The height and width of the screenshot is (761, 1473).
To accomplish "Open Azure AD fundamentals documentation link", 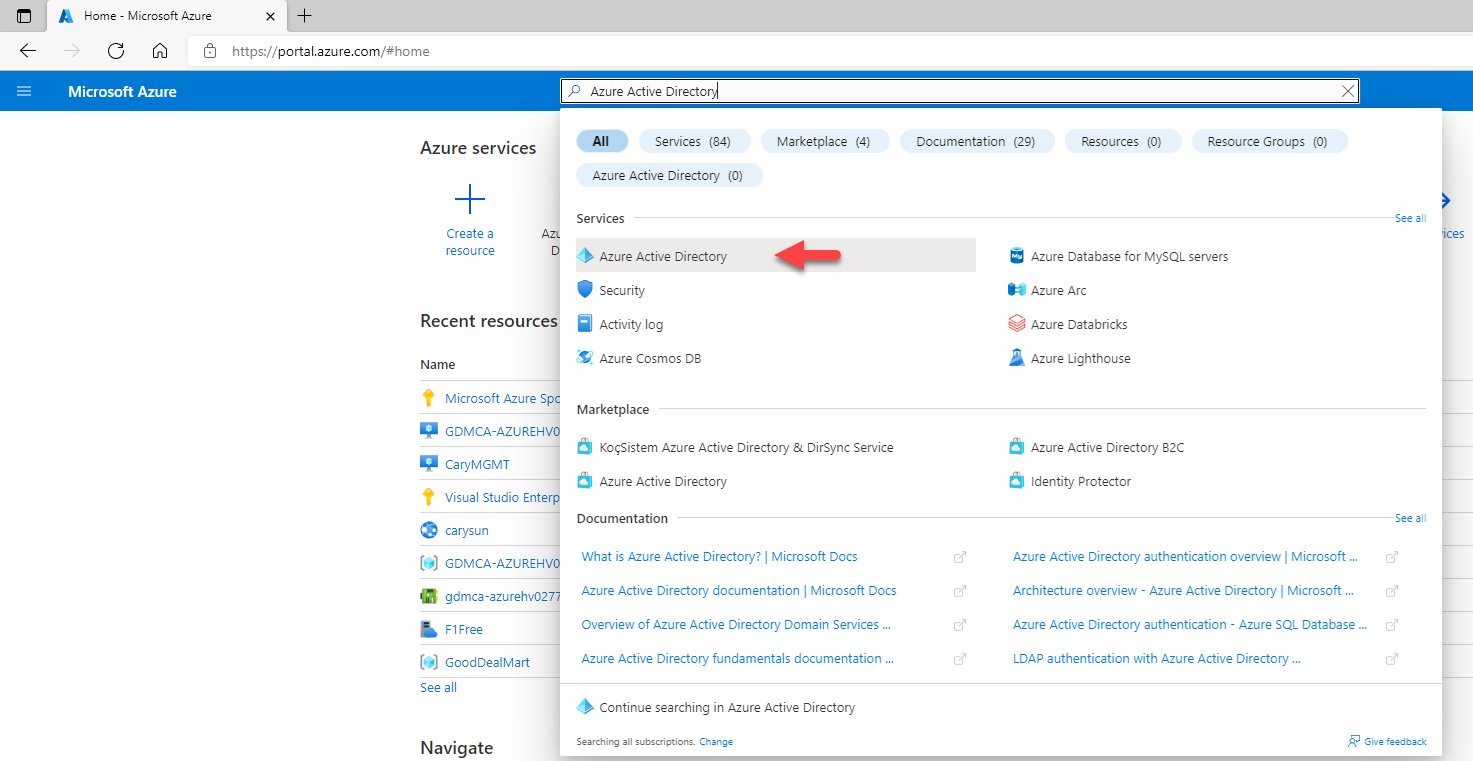I will [x=737, y=658].
